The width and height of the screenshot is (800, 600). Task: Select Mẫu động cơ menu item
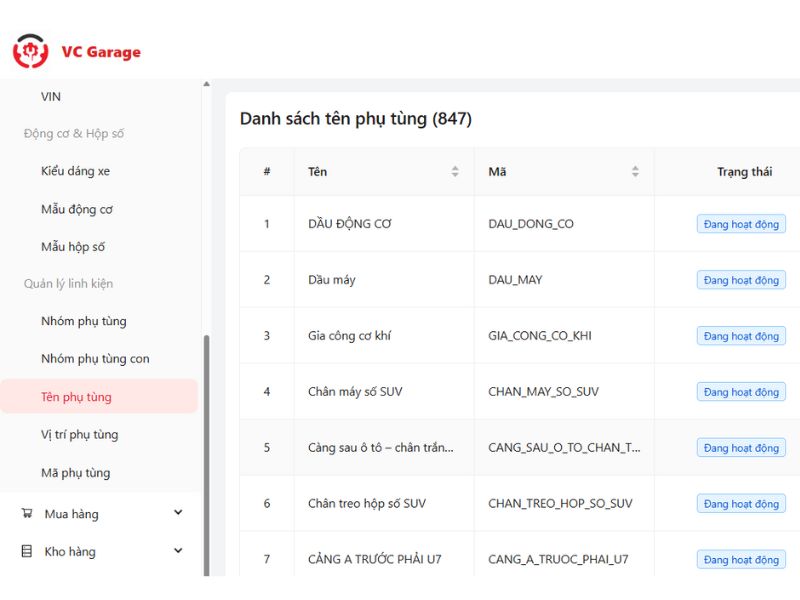[x=76, y=209]
